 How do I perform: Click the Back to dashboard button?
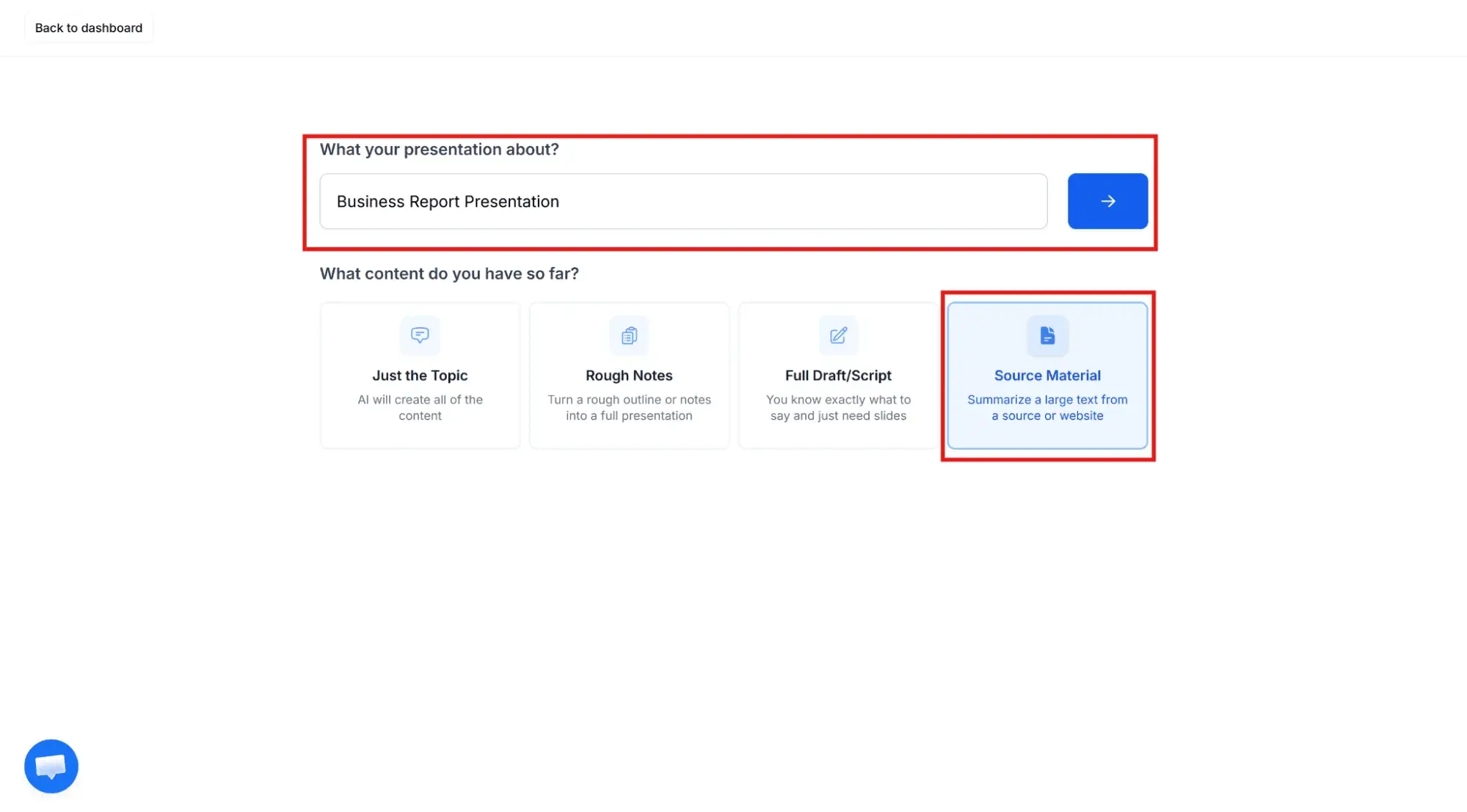(89, 28)
